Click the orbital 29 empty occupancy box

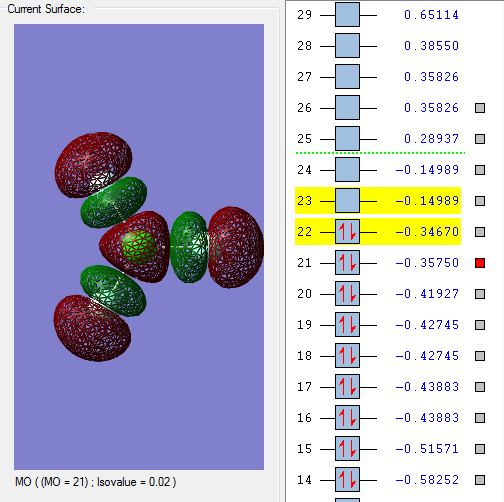point(347,15)
